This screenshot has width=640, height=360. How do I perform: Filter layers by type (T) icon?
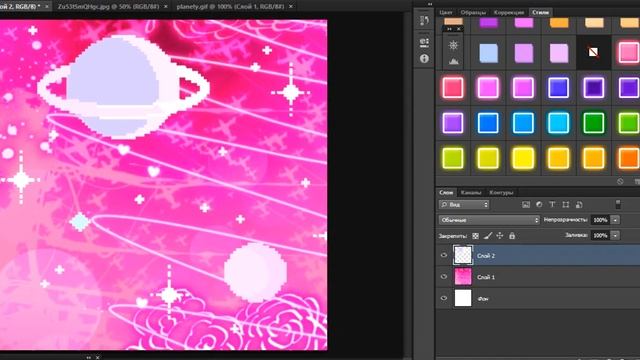coord(552,204)
